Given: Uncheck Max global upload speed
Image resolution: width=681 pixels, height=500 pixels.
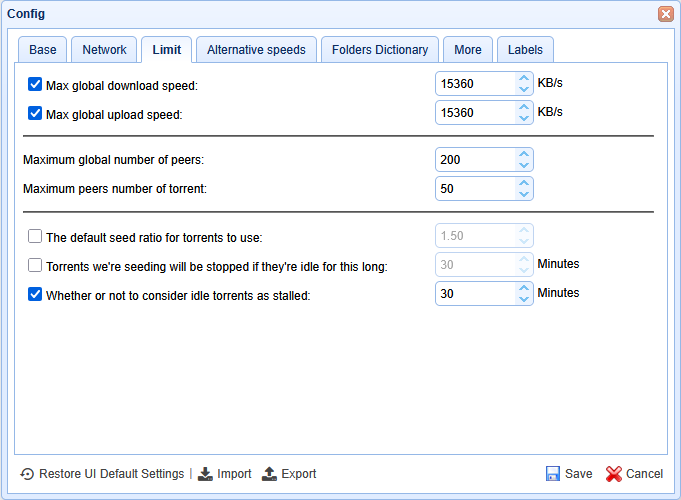Looking at the screenshot, I should [x=35, y=114].
